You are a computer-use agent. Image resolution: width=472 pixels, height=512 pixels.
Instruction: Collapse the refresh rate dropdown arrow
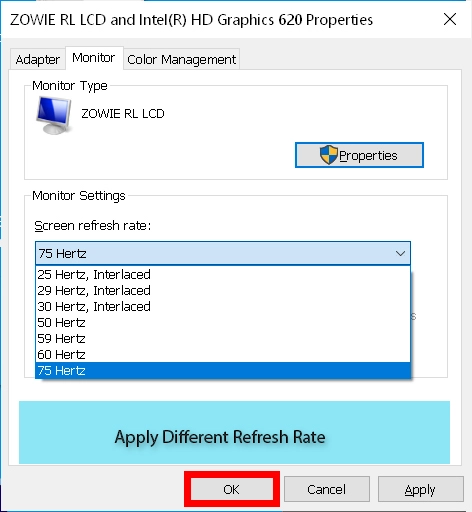coord(400,254)
